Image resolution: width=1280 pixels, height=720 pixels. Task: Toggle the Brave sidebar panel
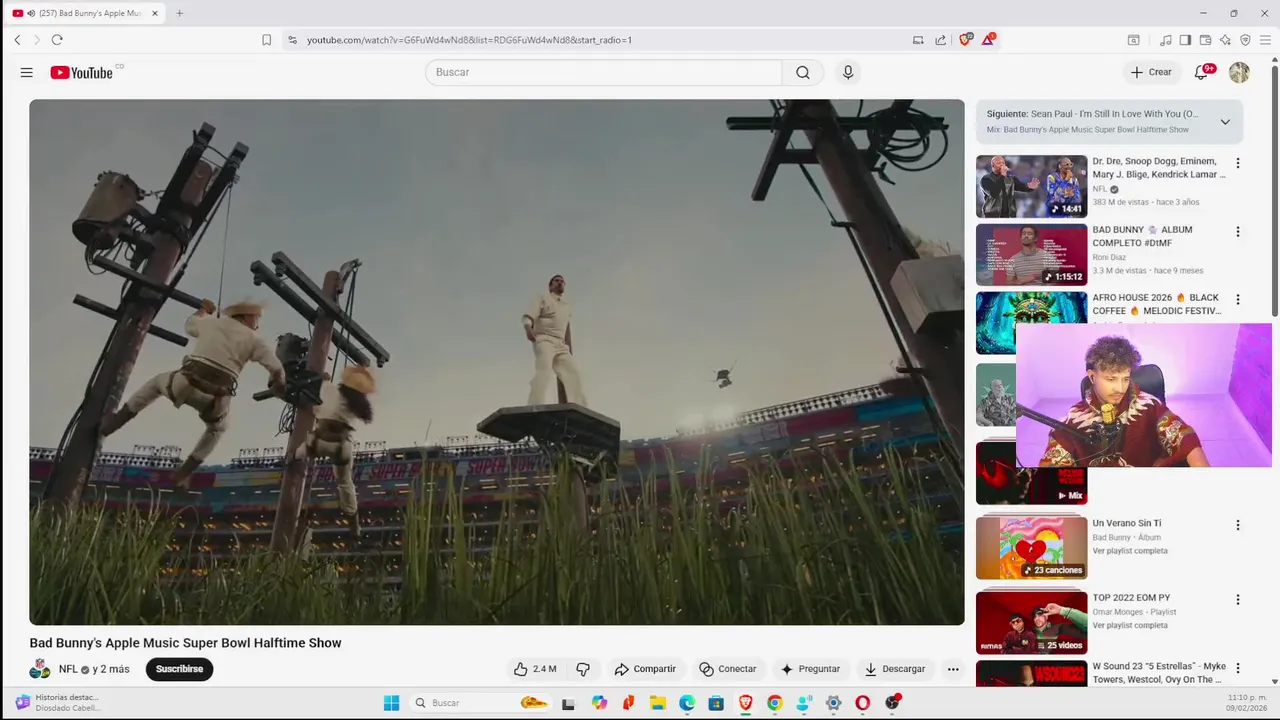[1185, 40]
